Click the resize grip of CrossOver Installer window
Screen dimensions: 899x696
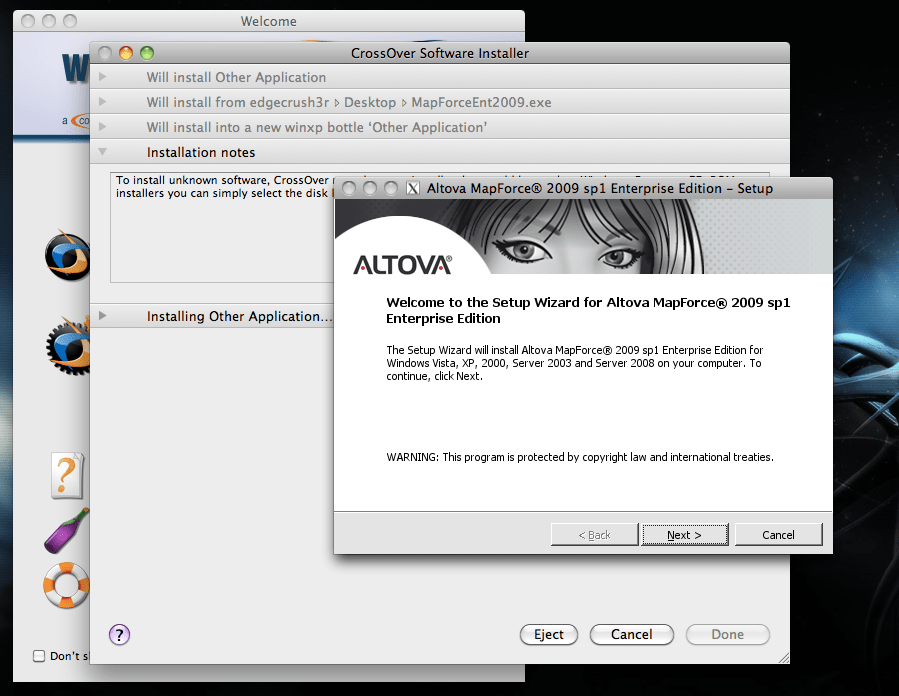[784, 658]
